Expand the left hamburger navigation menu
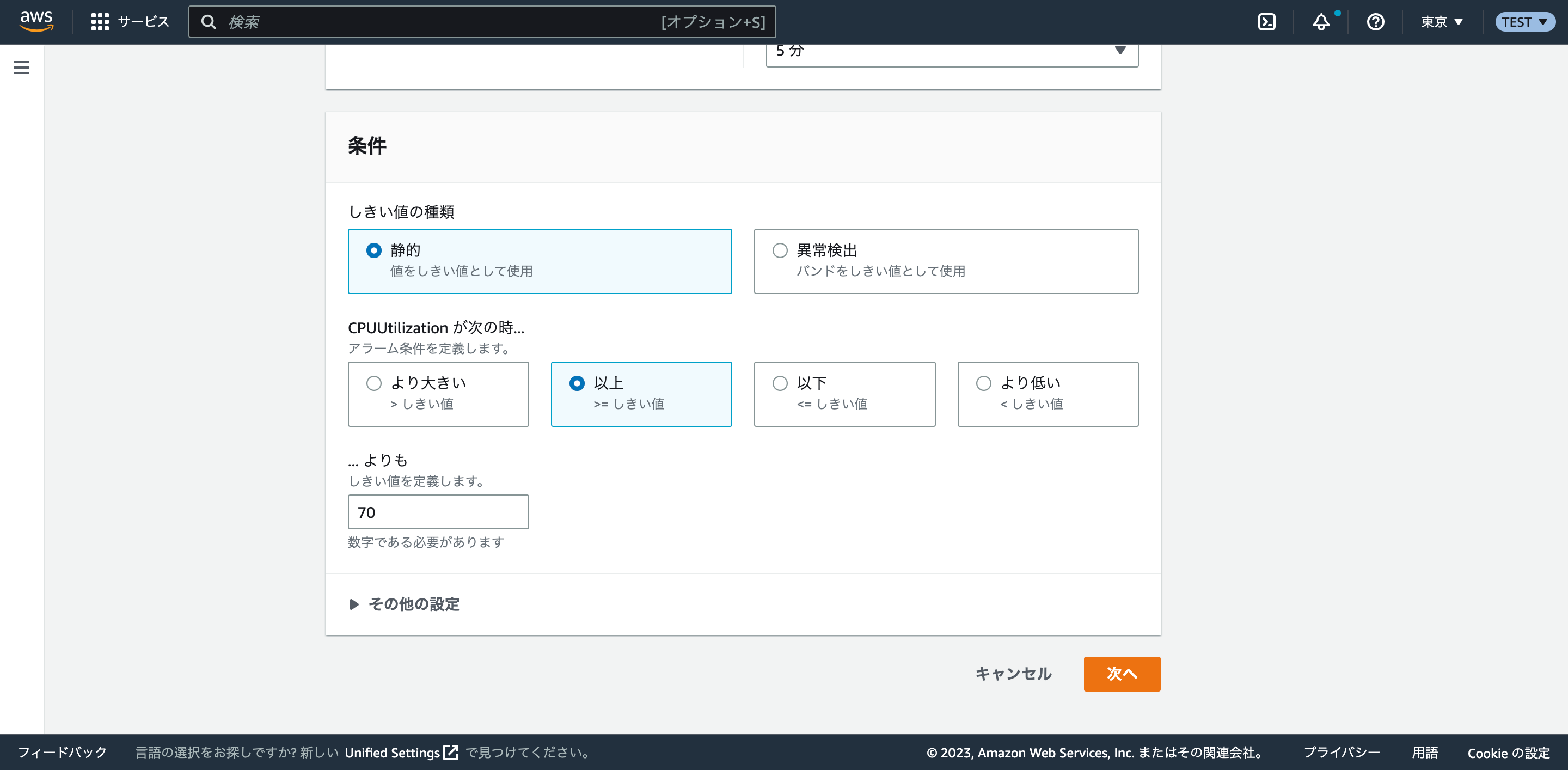 tap(22, 68)
